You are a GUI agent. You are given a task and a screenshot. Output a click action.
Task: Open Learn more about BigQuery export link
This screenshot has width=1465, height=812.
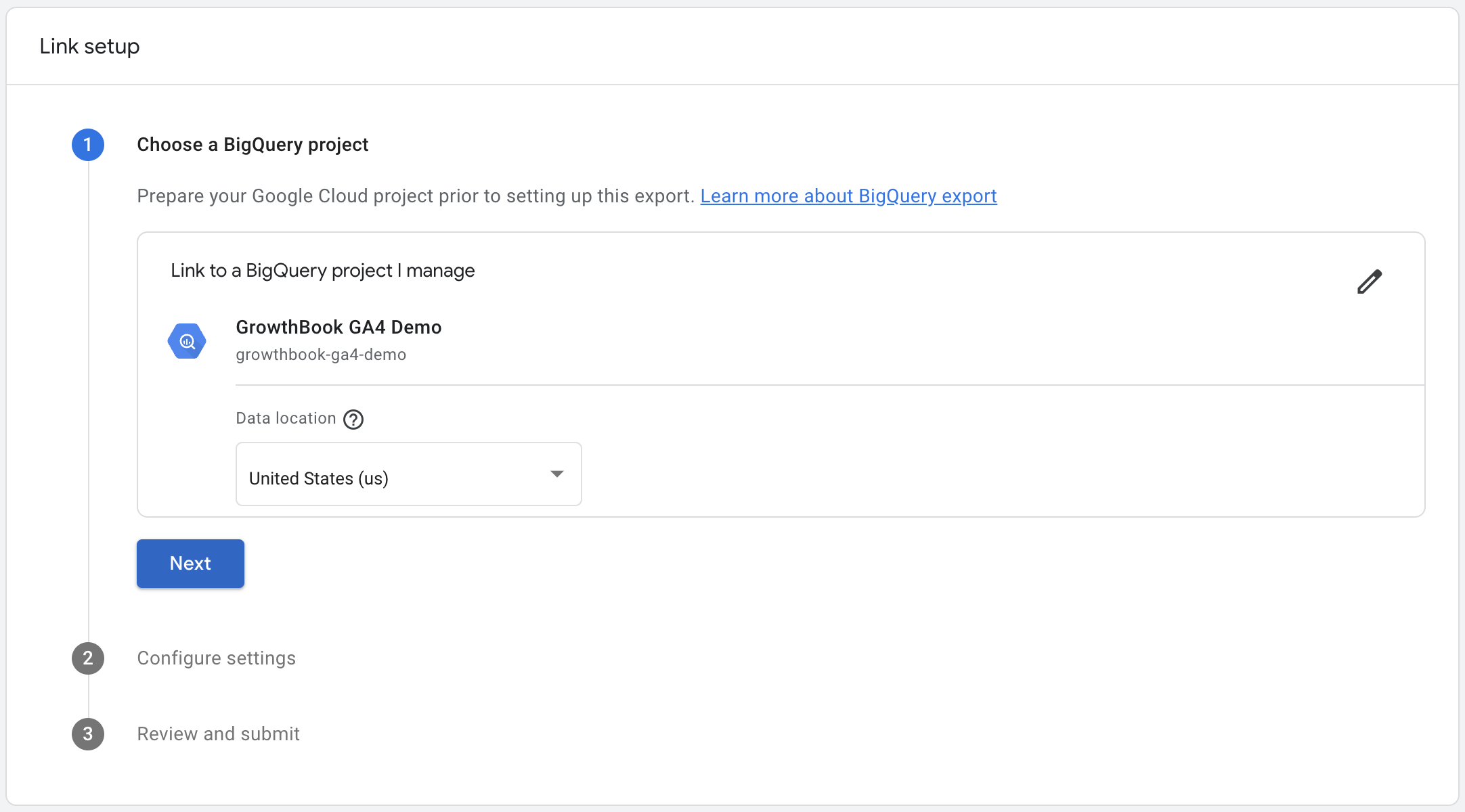click(848, 196)
